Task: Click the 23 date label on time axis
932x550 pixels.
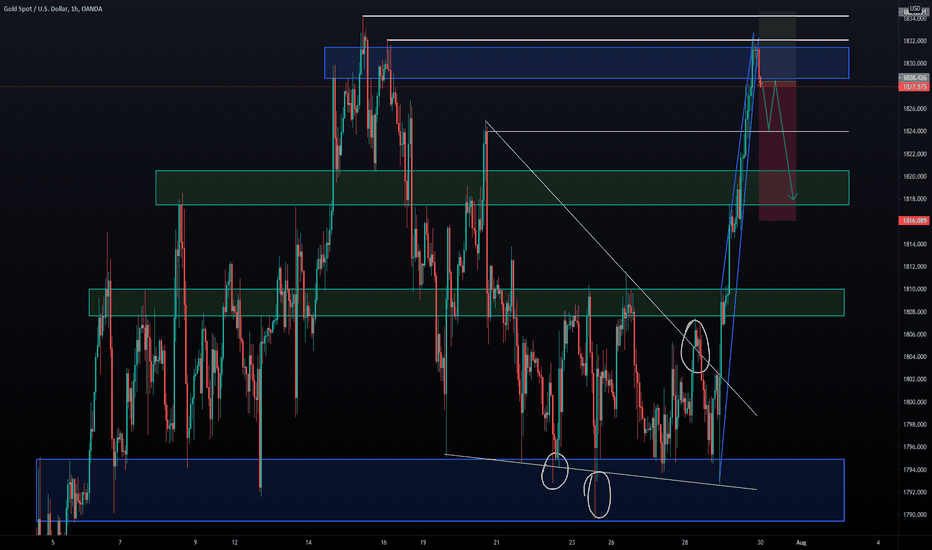Action: point(572,542)
